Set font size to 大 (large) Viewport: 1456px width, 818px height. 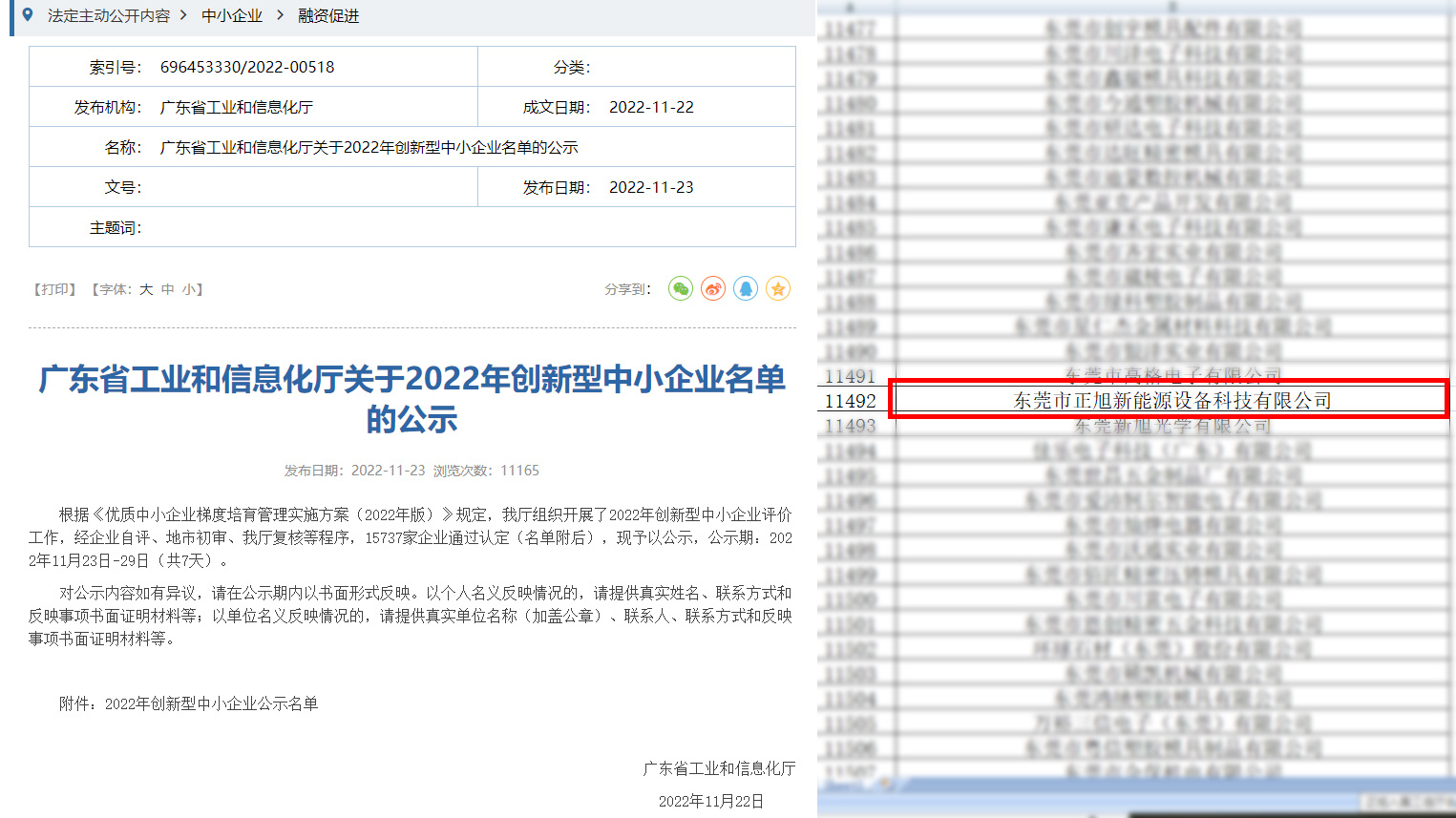click(146, 289)
